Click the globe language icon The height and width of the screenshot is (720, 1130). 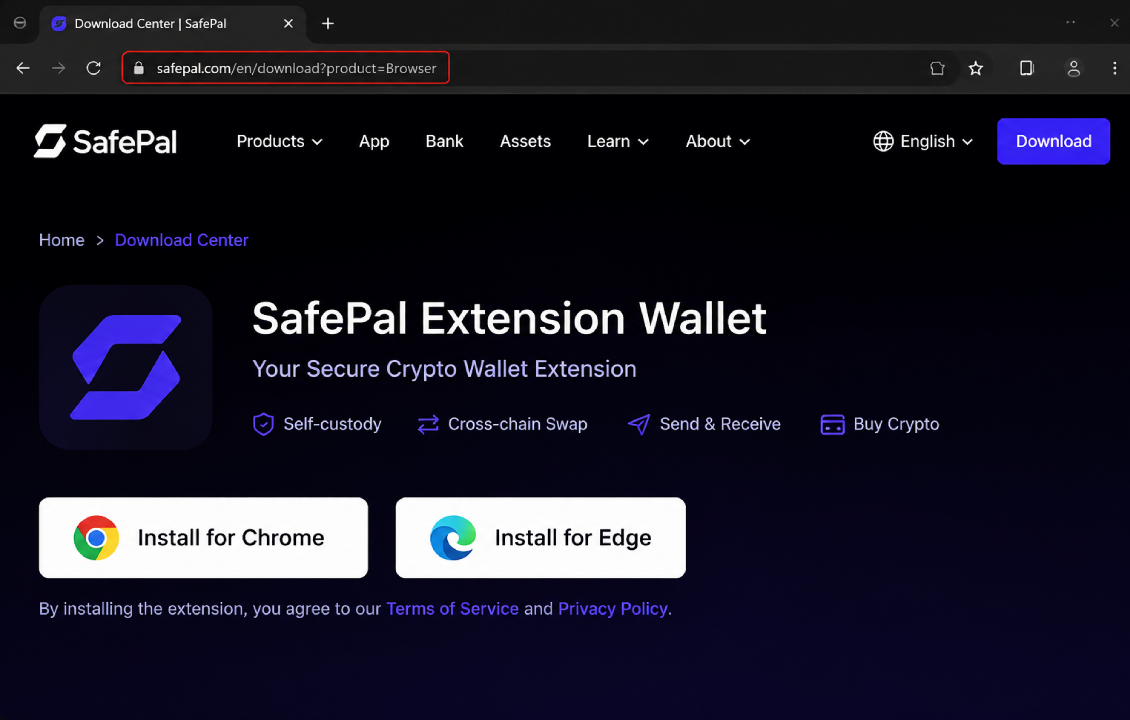click(x=884, y=141)
